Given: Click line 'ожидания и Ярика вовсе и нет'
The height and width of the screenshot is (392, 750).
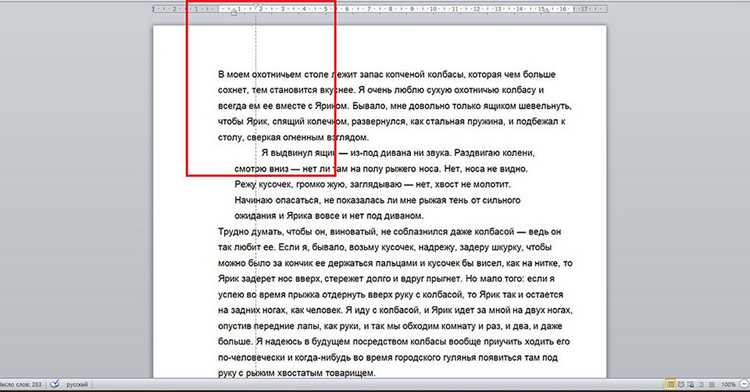Looking at the screenshot, I should pos(329,216).
